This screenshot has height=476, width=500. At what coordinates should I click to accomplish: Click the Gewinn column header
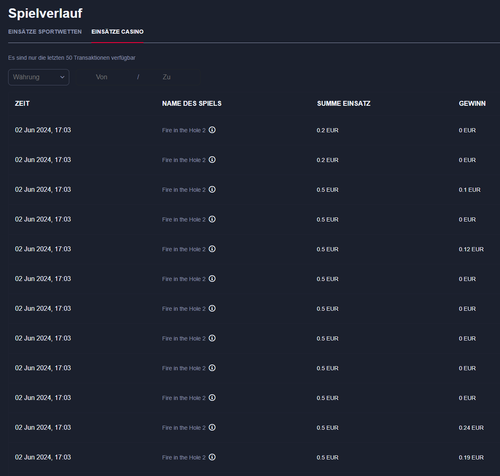tap(472, 104)
